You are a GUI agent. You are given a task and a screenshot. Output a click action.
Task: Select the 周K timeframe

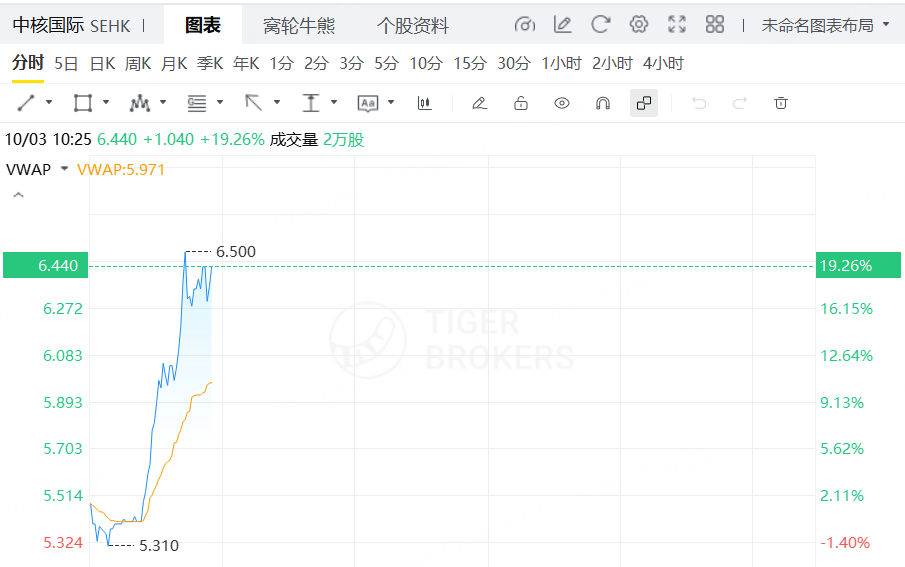tap(138, 63)
